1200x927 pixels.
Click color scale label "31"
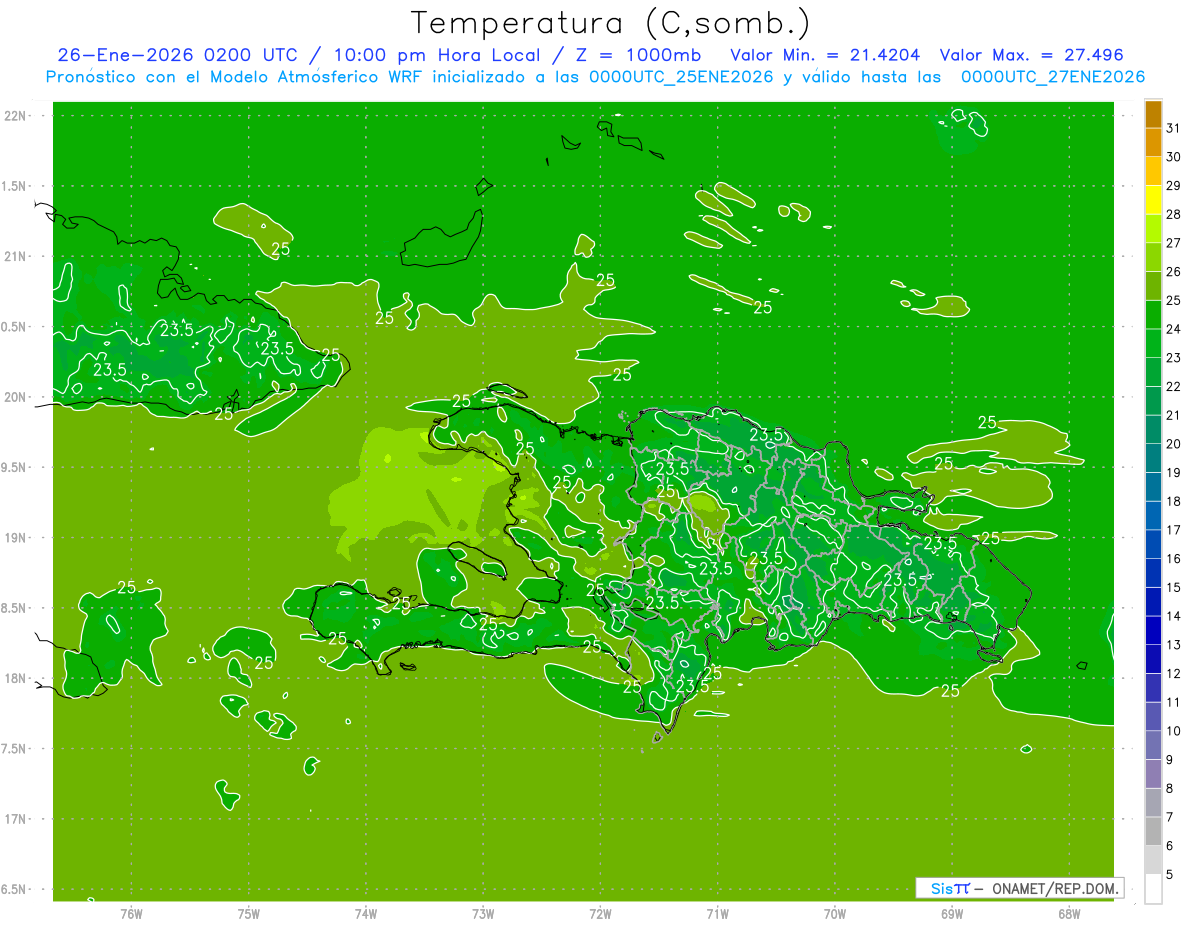(1173, 128)
